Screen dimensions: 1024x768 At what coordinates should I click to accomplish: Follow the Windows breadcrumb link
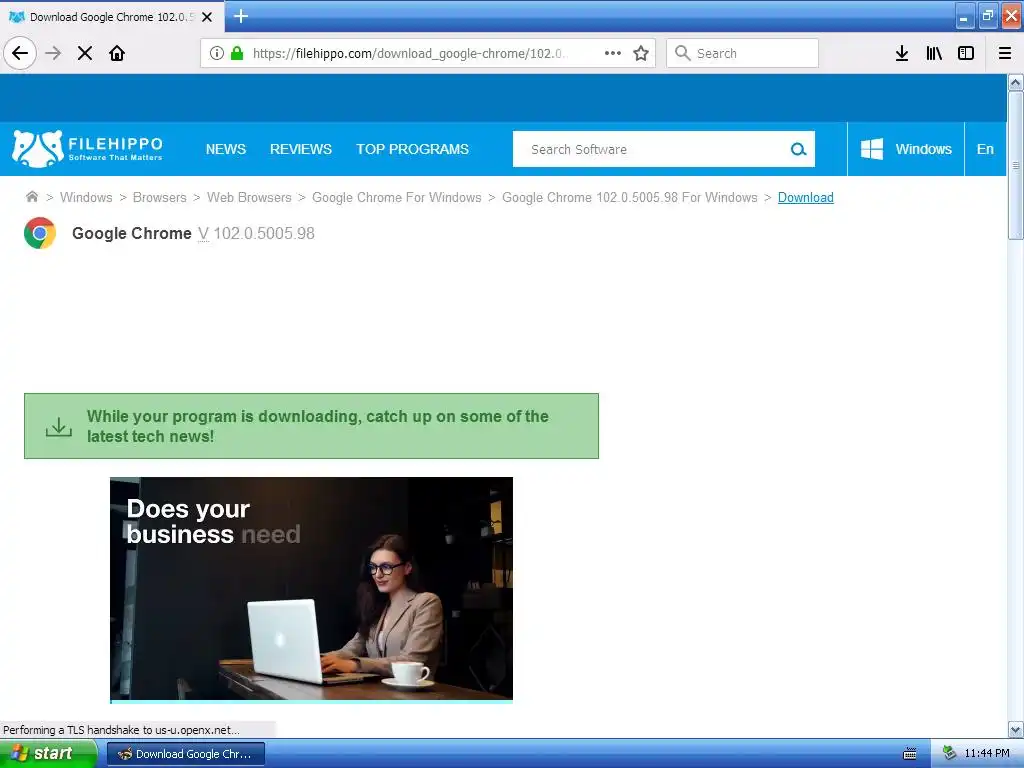click(86, 197)
